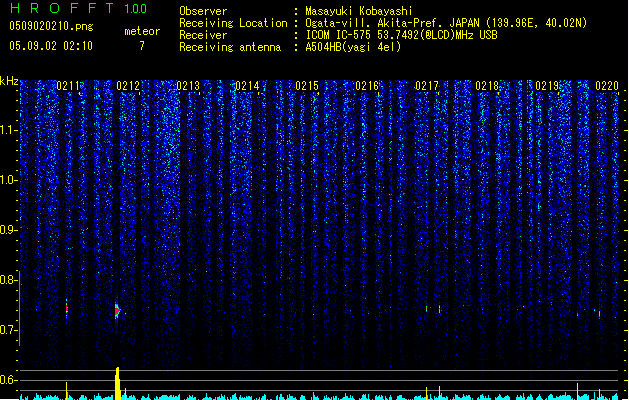Click the 1.1 kHz axis label
The height and width of the screenshot is (400, 629).
click(x=8, y=130)
